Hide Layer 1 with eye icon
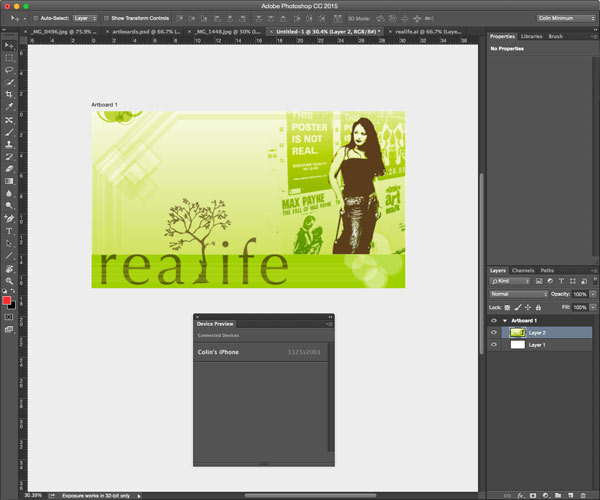 point(494,345)
